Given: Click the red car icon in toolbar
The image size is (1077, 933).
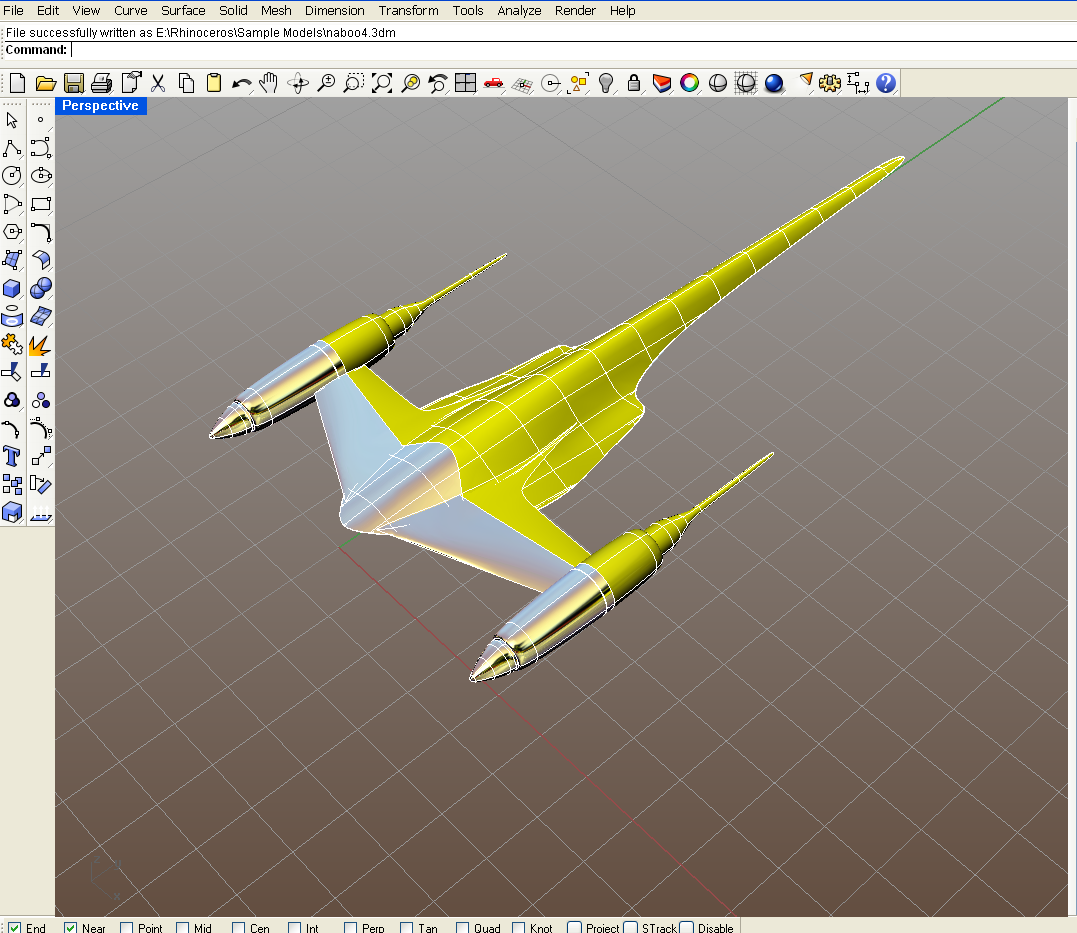Looking at the screenshot, I should [x=493, y=83].
